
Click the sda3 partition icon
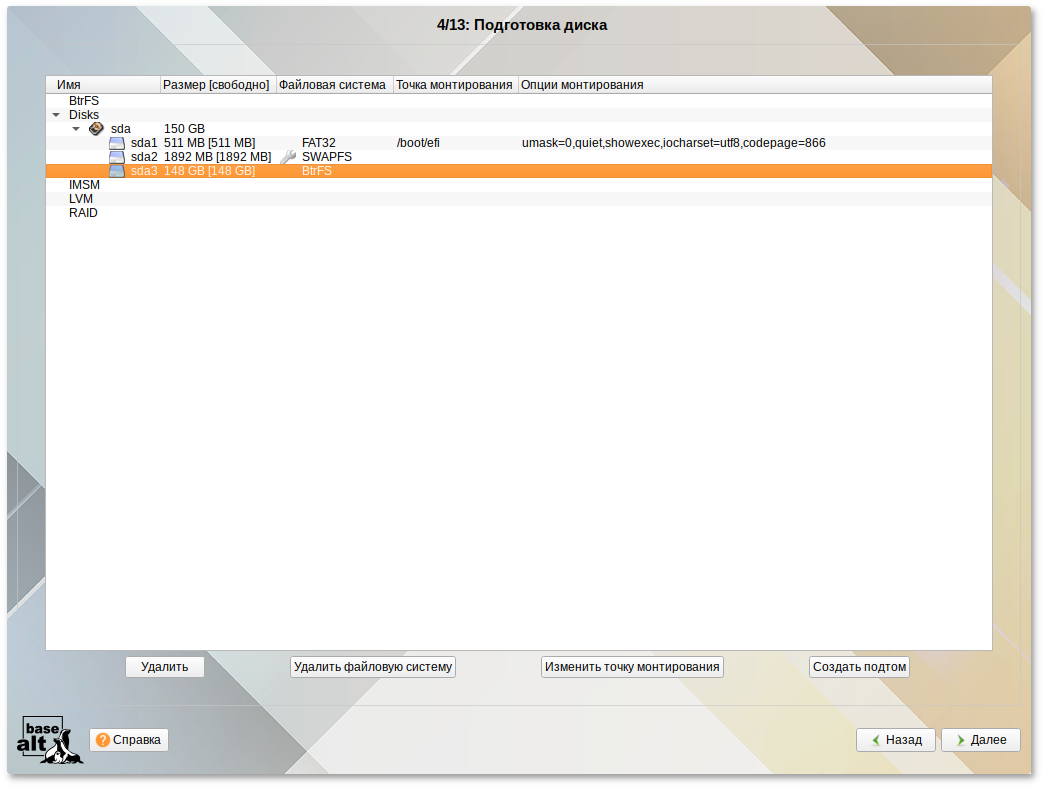pos(117,171)
